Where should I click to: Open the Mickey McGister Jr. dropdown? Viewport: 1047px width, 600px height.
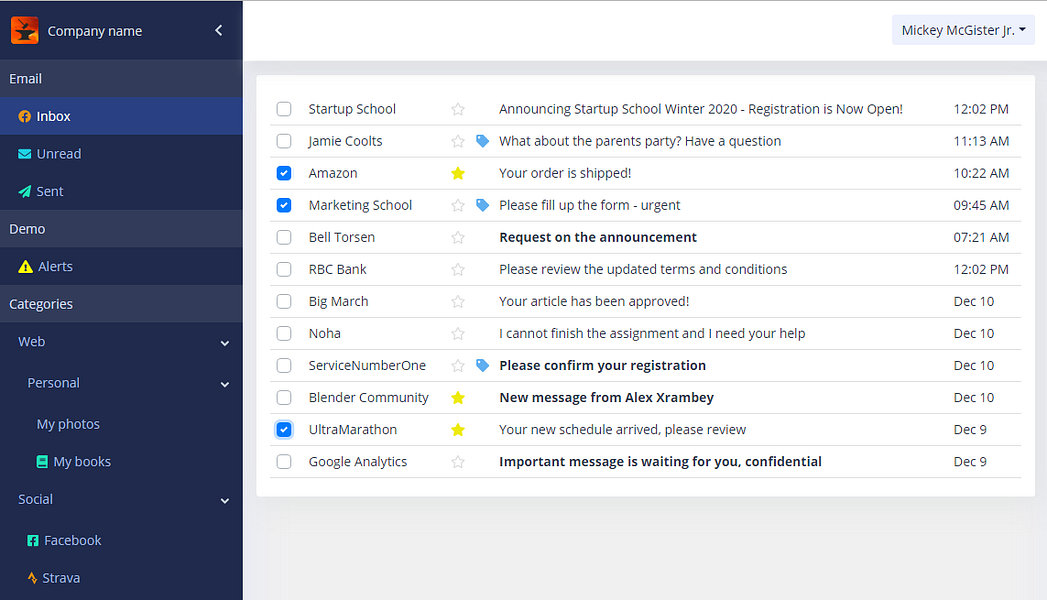[x=962, y=29]
